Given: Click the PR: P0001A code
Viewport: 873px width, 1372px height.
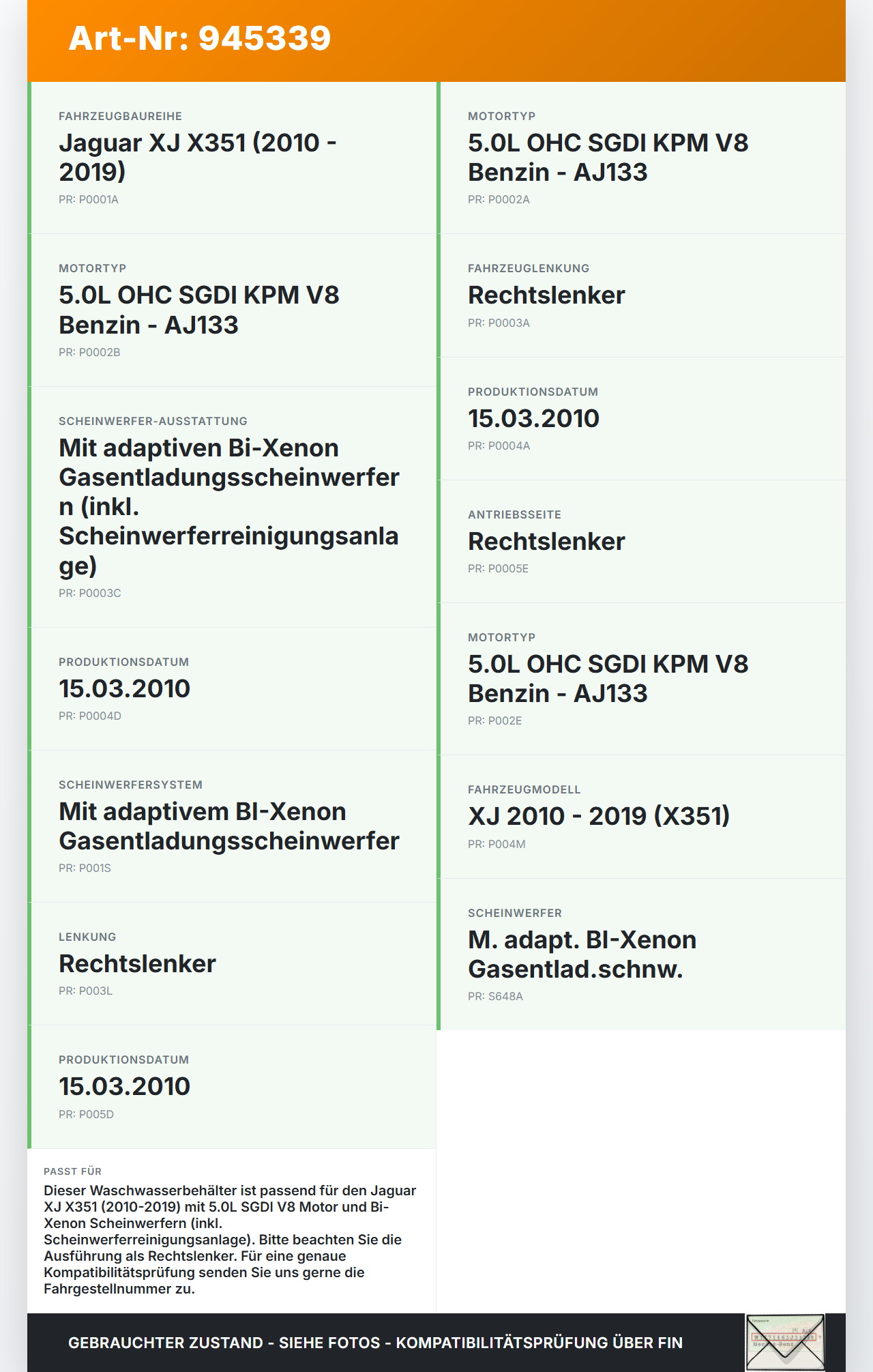Looking at the screenshot, I should pos(89,199).
